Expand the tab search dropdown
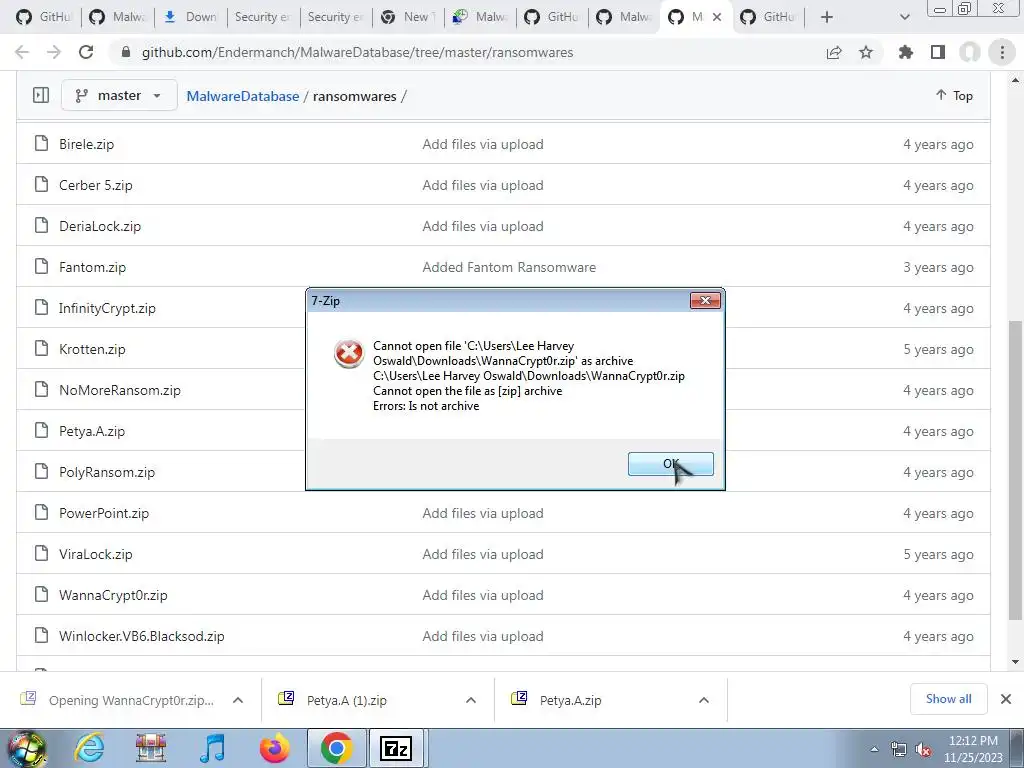This screenshot has width=1024, height=768. point(904,17)
